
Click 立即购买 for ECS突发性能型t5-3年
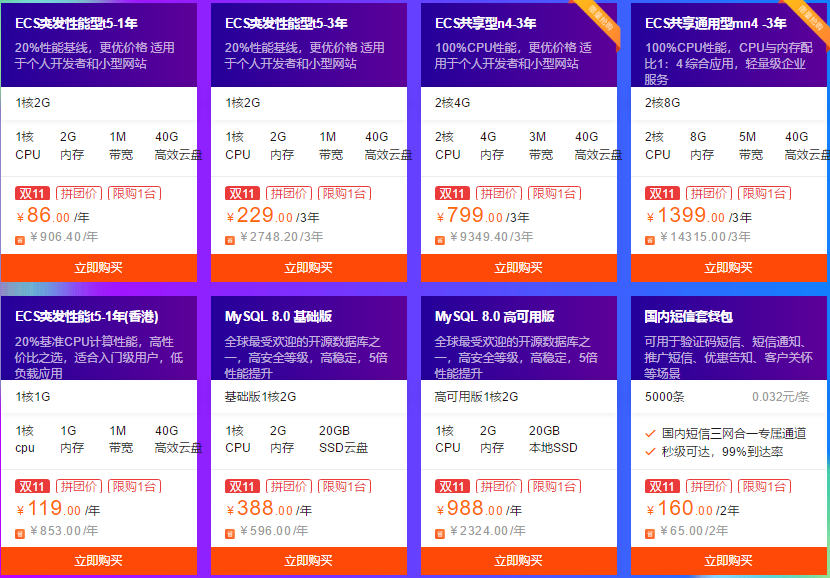click(309, 268)
